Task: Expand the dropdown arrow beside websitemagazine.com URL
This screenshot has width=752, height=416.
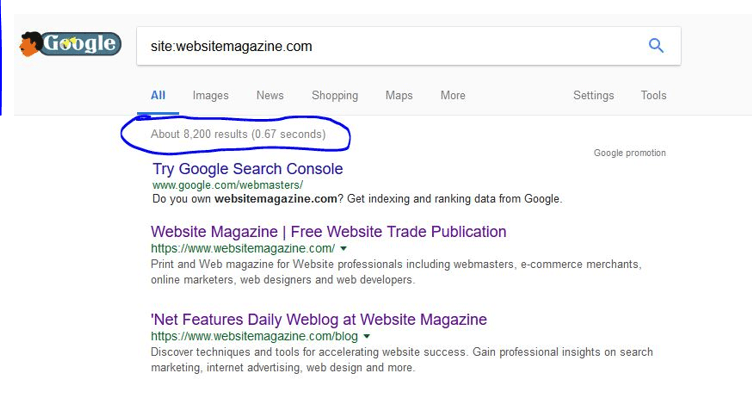Action: coord(344,248)
